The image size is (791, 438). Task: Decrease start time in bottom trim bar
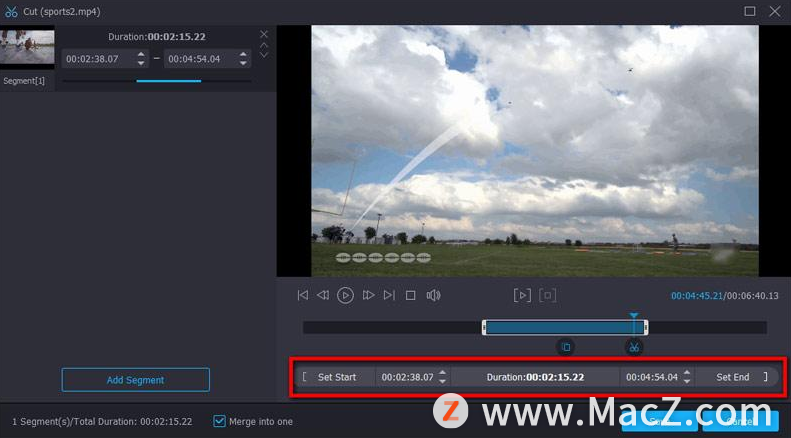click(442, 381)
